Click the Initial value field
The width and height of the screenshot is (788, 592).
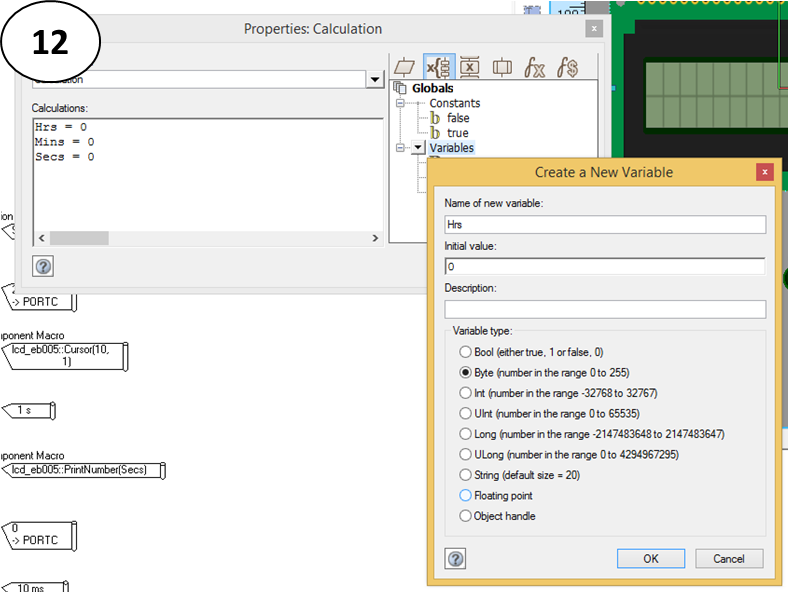tap(605, 266)
